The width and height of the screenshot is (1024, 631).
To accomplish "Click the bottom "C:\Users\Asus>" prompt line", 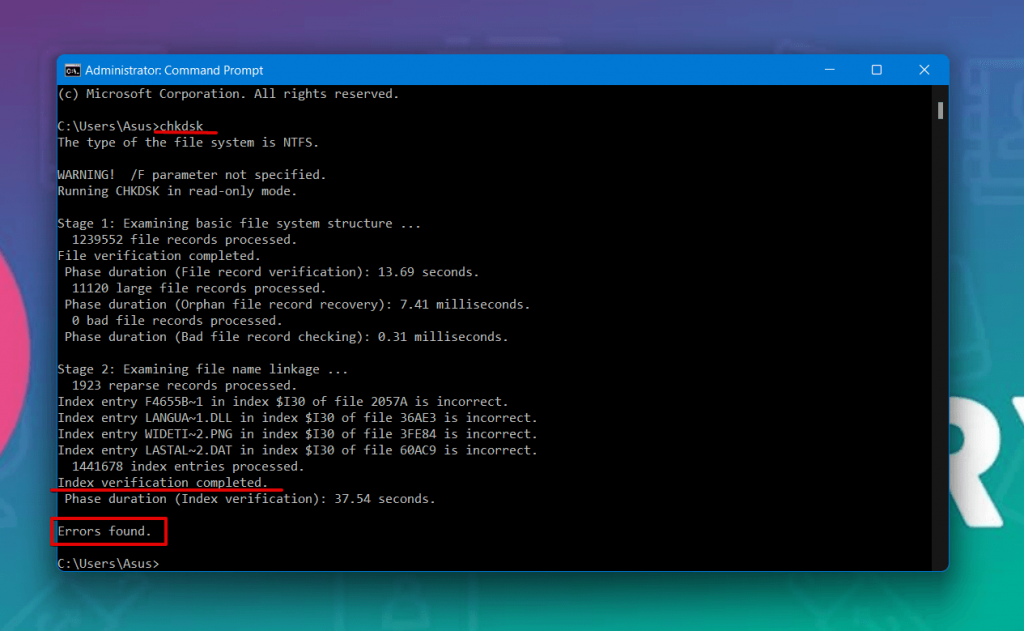I will pyautogui.click(x=108, y=564).
